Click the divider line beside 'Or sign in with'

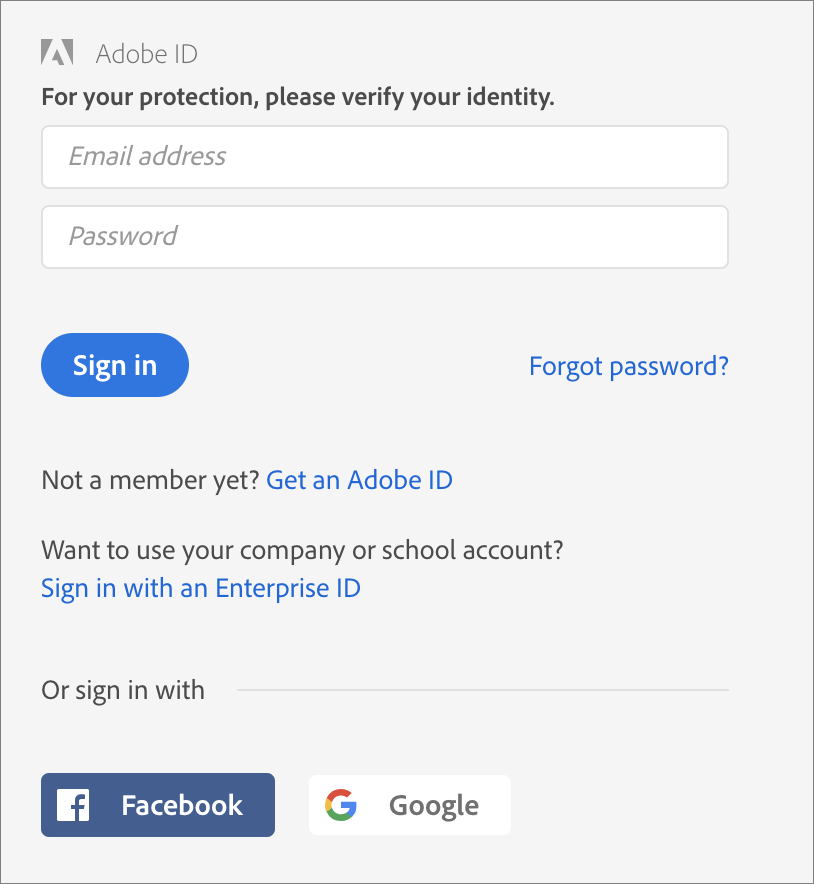click(482, 690)
